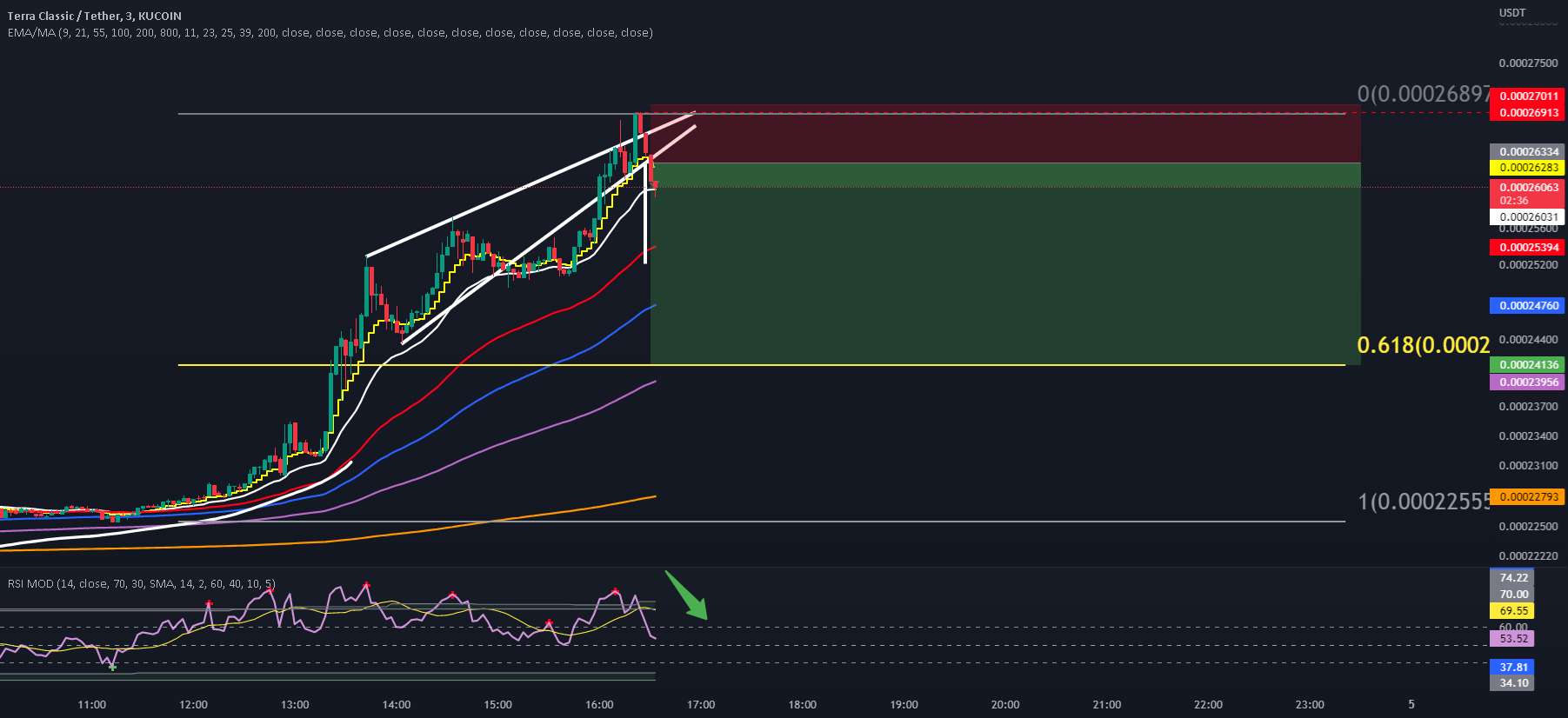Click the 0.00023700 price axis tick
1568x718 pixels.
pyautogui.click(x=1528, y=406)
